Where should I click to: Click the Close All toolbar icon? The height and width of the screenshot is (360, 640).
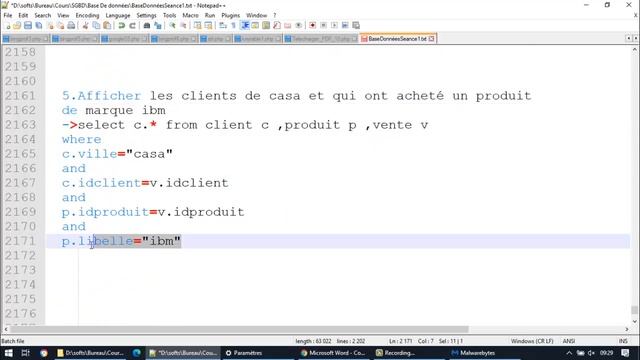tap(60, 25)
